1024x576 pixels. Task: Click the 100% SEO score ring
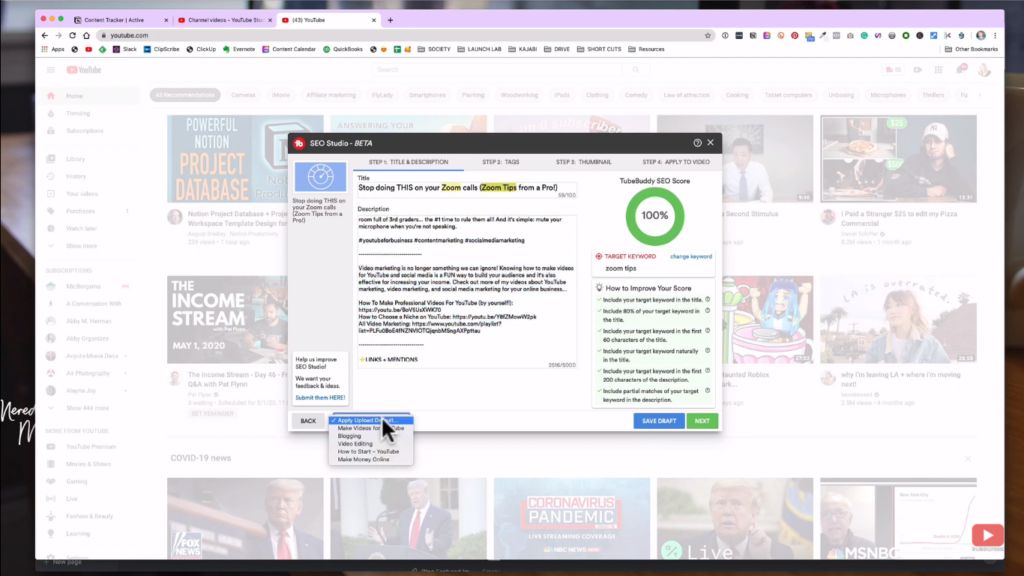[654, 216]
